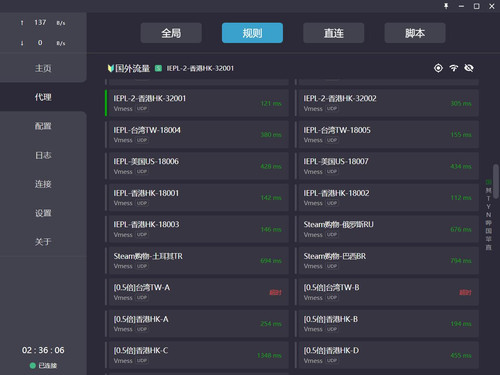Select the 规则 rule mode

[x=252, y=33]
